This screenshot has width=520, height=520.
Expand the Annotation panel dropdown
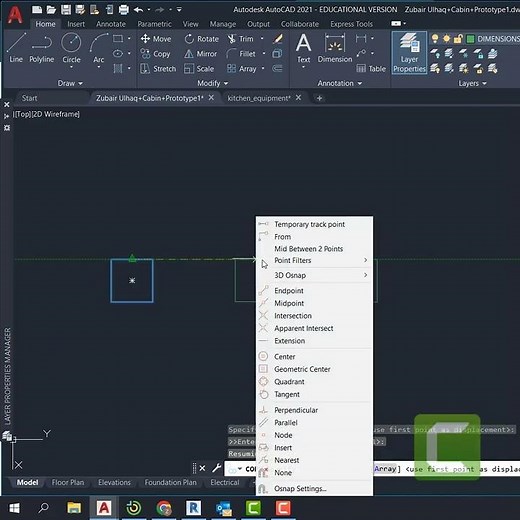[x=339, y=83]
